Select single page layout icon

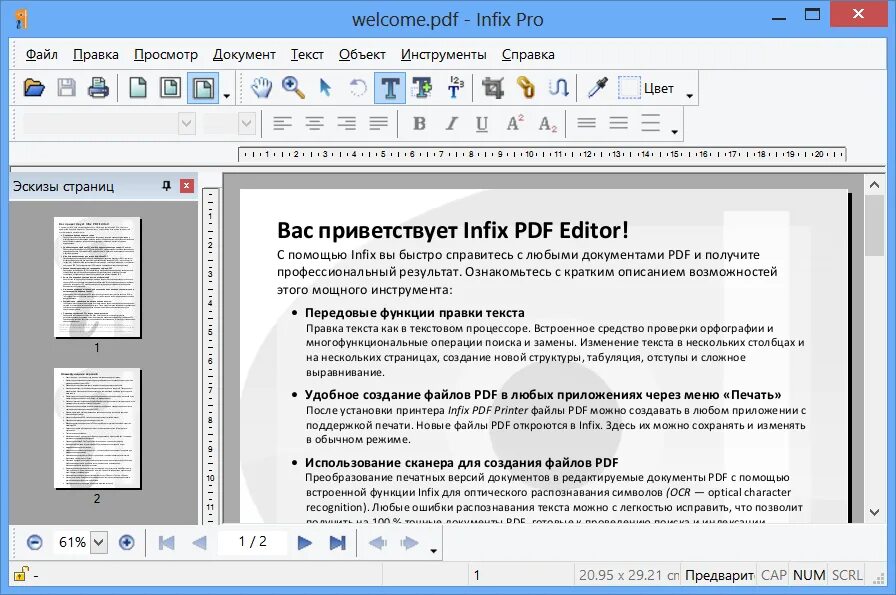tap(138, 88)
